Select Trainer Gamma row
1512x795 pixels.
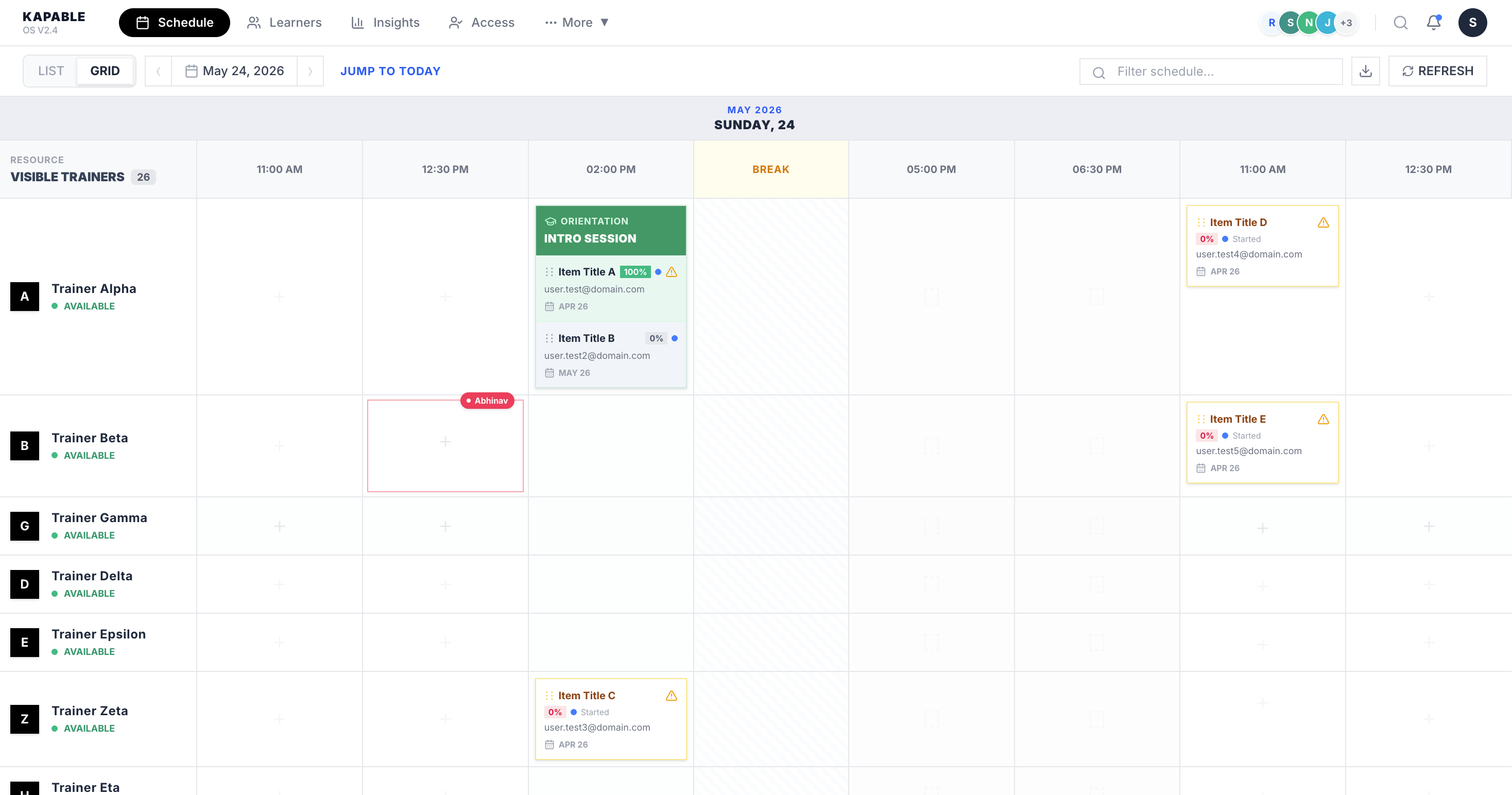click(98, 526)
